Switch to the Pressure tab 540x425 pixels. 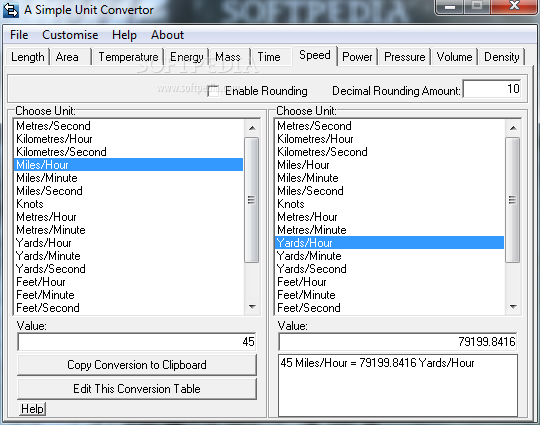coord(405,57)
